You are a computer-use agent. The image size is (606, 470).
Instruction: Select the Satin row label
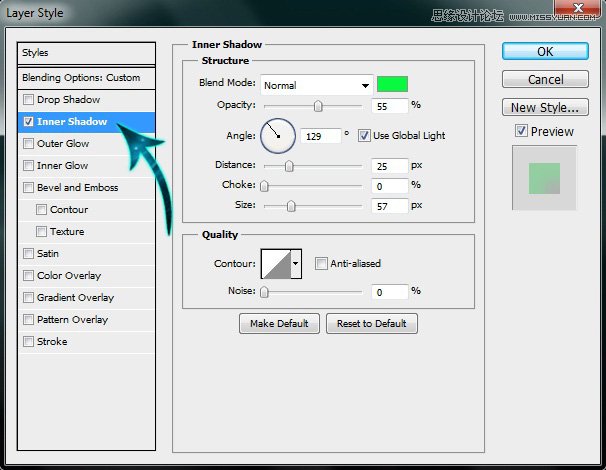tap(48, 254)
